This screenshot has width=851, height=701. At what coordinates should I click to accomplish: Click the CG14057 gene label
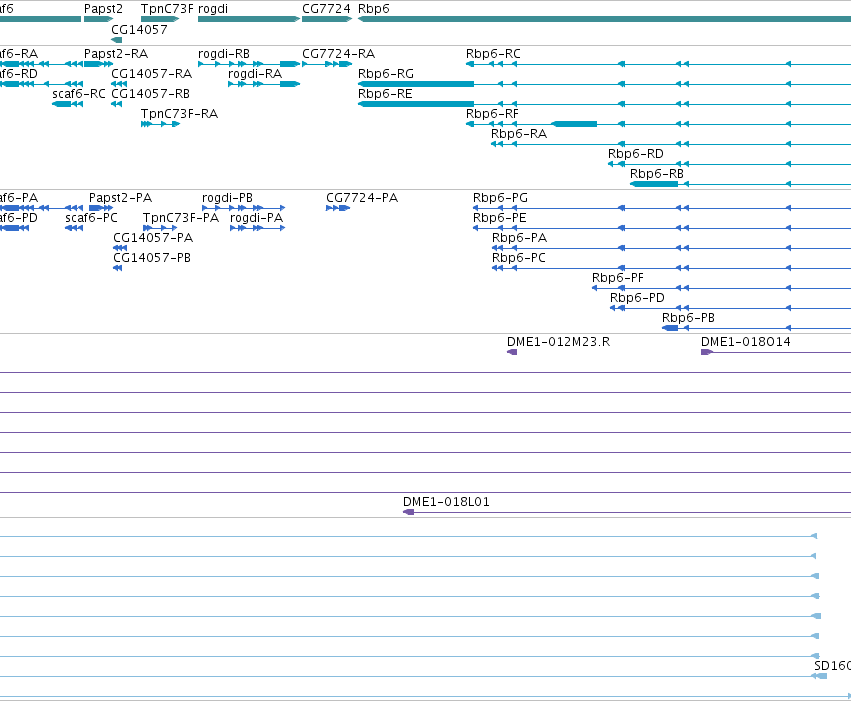click(x=139, y=30)
